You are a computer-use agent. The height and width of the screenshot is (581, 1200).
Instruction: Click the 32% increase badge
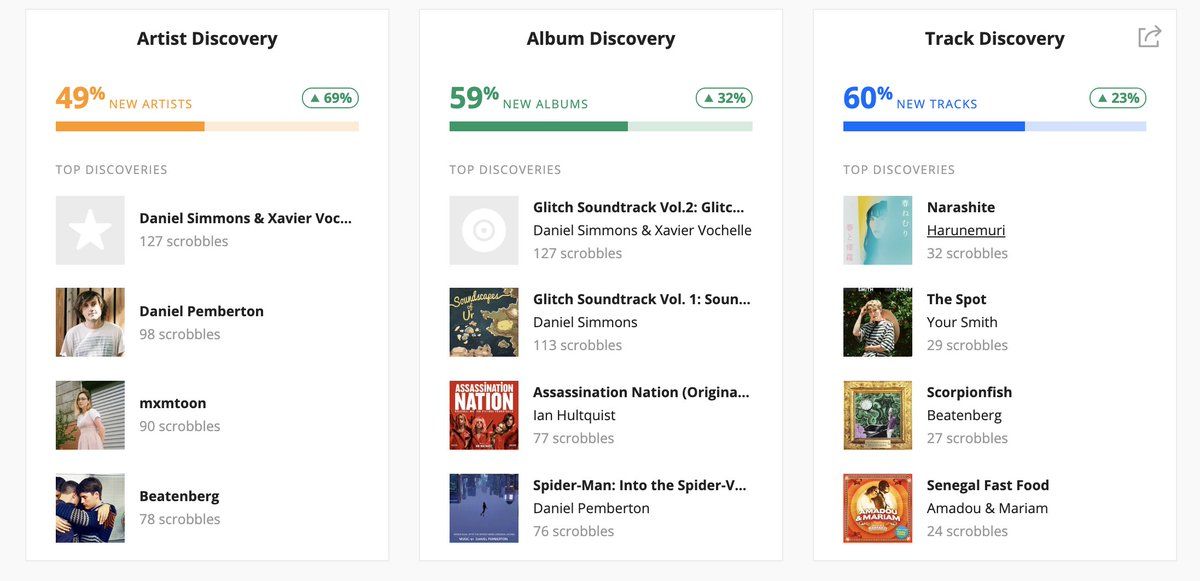coord(724,98)
